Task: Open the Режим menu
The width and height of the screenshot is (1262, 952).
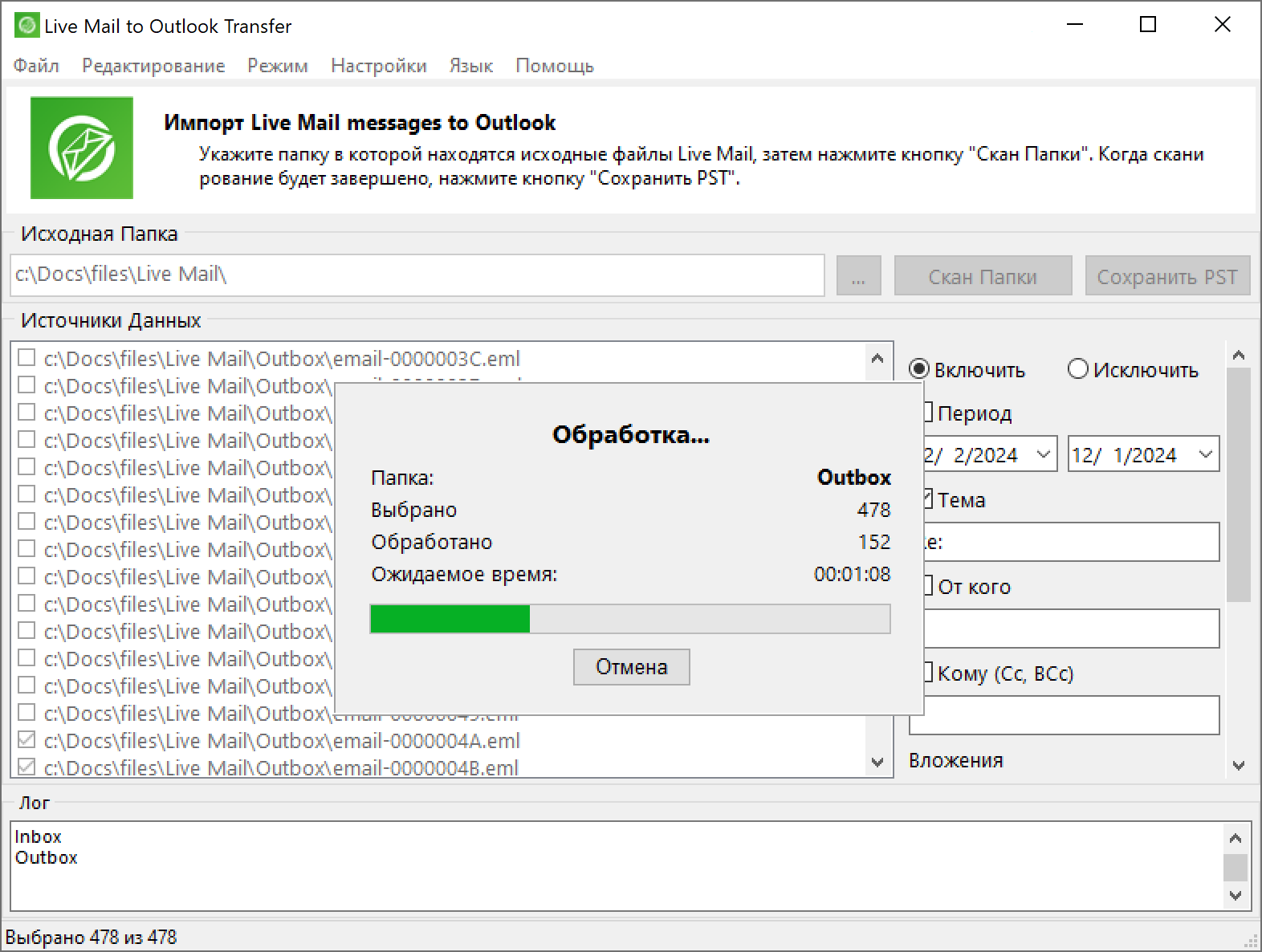Action: pos(278,66)
